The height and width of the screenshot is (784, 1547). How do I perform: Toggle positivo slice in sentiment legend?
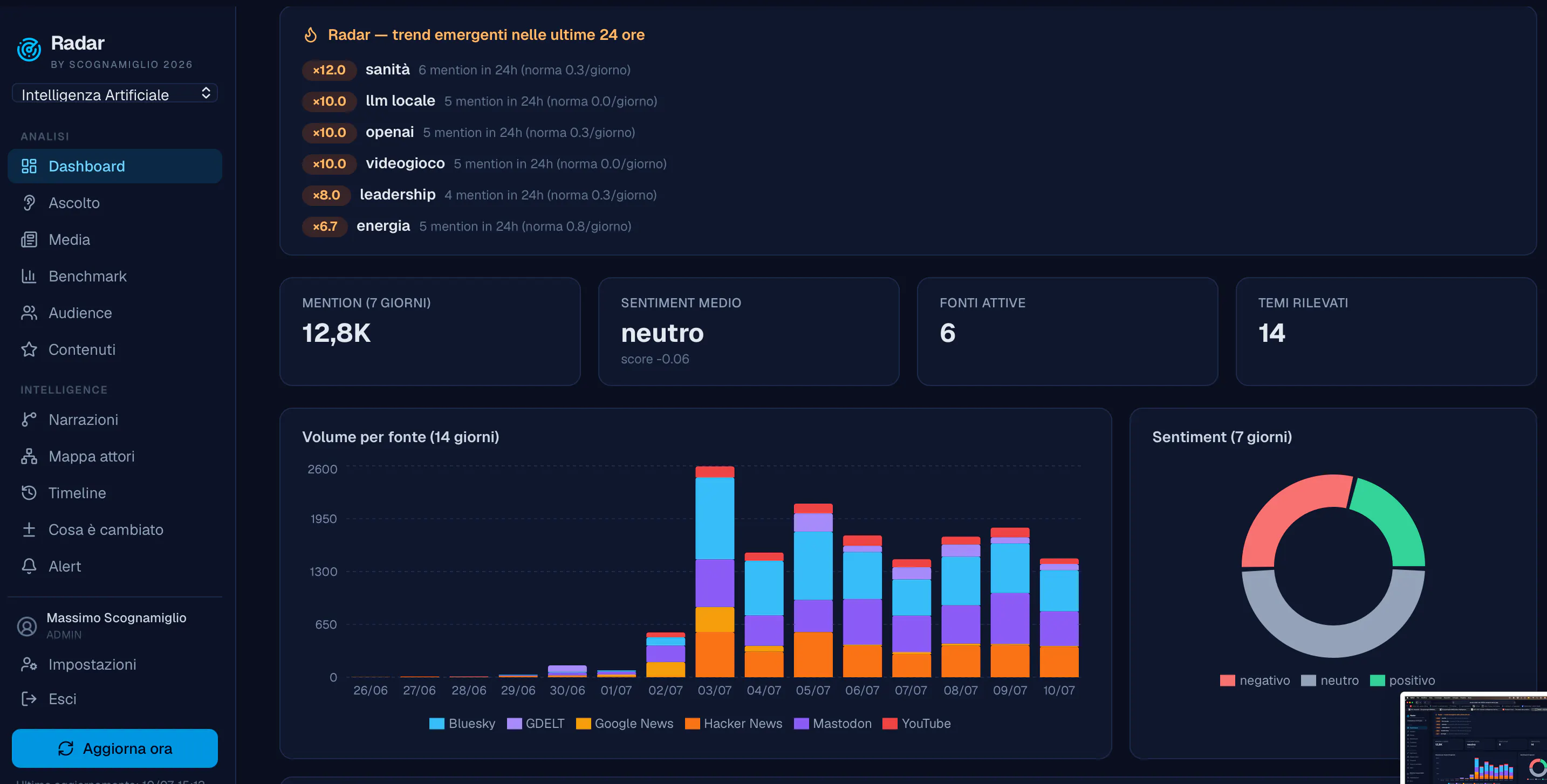[1402, 681]
